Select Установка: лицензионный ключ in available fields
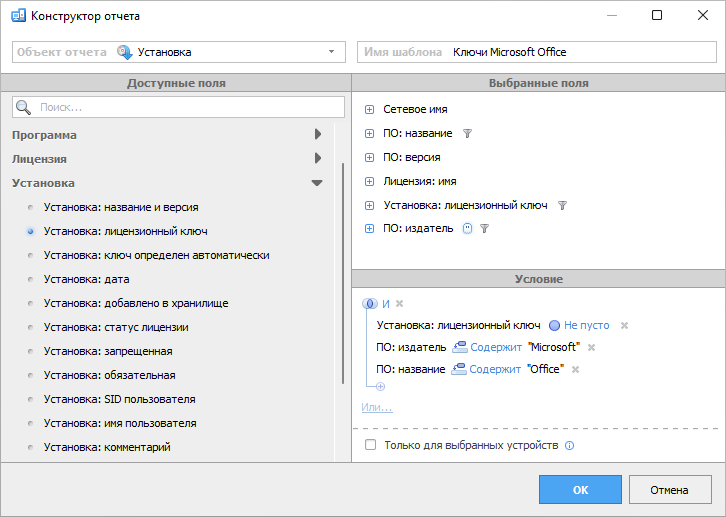Image resolution: width=726 pixels, height=517 pixels. 125,231
